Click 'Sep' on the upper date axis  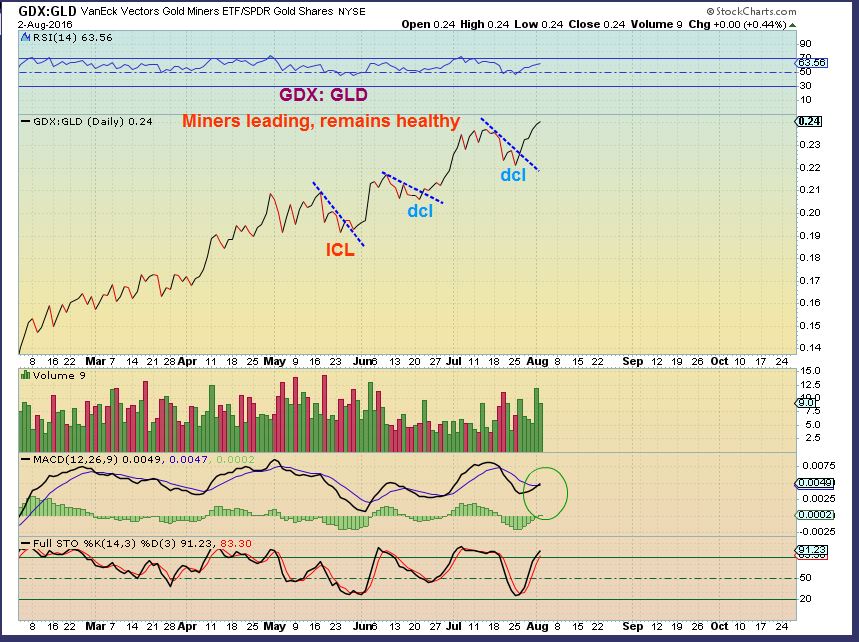(633, 362)
